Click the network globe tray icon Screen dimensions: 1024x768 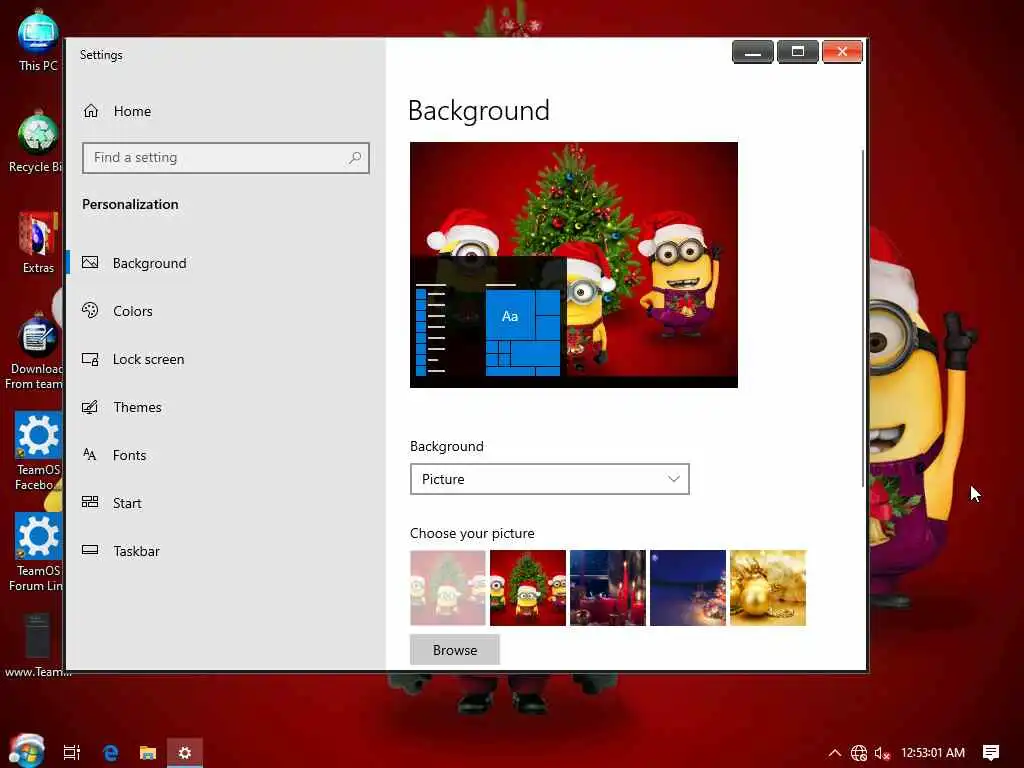coord(859,753)
